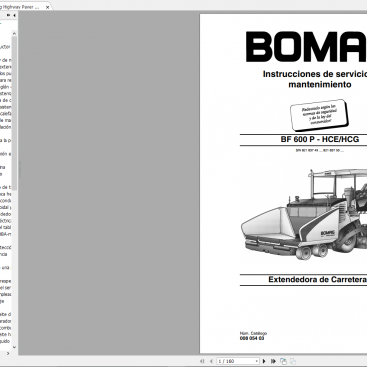Click the catalog number '008 054 03'
This screenshot has width=367, height=367.
click(x=252, y=338)
